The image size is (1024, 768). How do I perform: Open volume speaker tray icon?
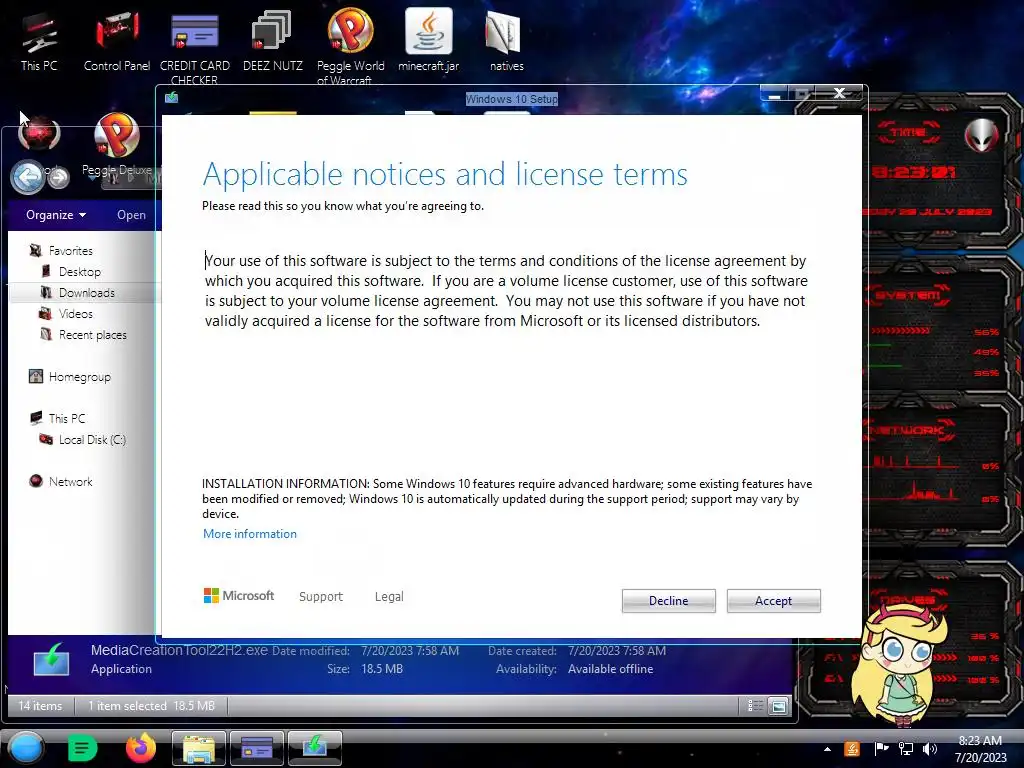929,749
